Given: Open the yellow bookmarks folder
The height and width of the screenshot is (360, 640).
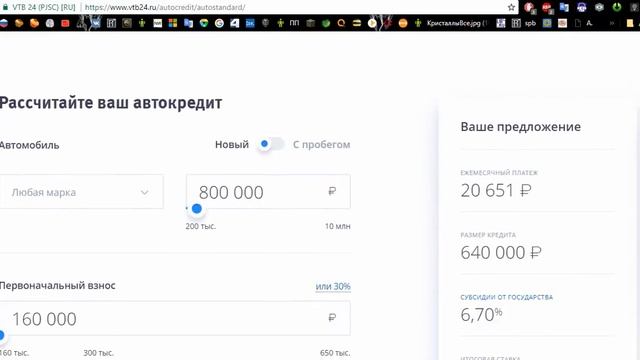Looking at the screenshot, I should point(630,24).
